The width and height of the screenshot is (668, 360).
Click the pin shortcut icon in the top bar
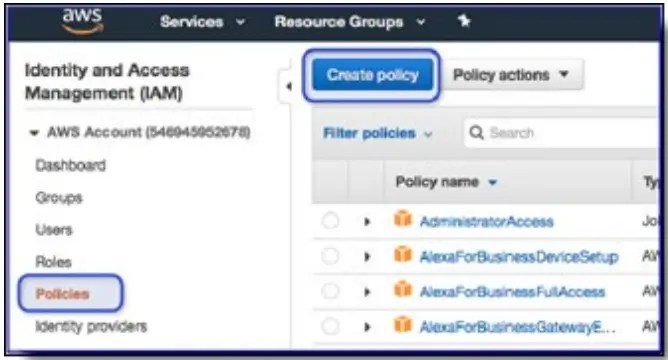click(x=464, y=20)
